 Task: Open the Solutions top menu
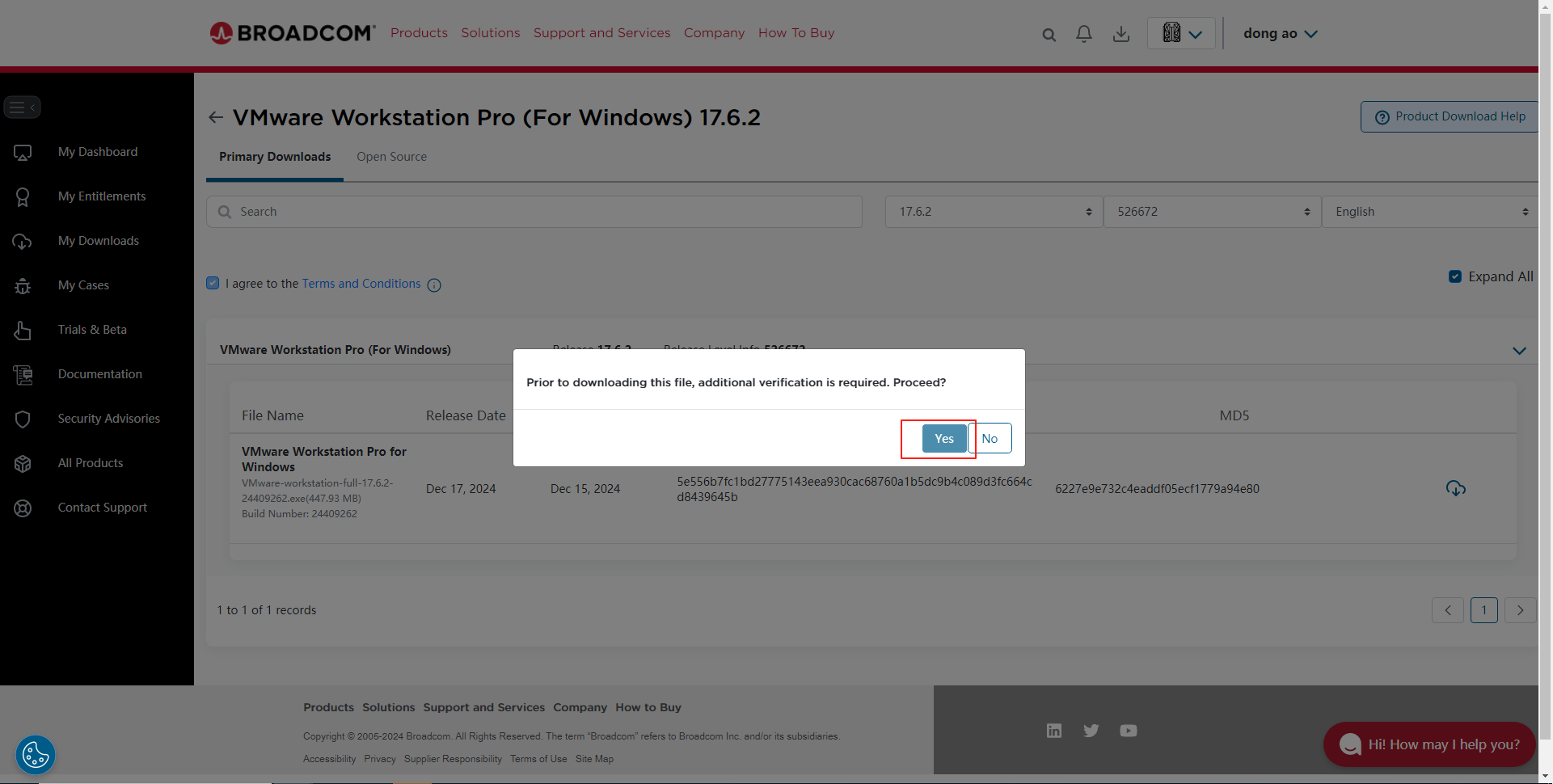click(491, 33)
